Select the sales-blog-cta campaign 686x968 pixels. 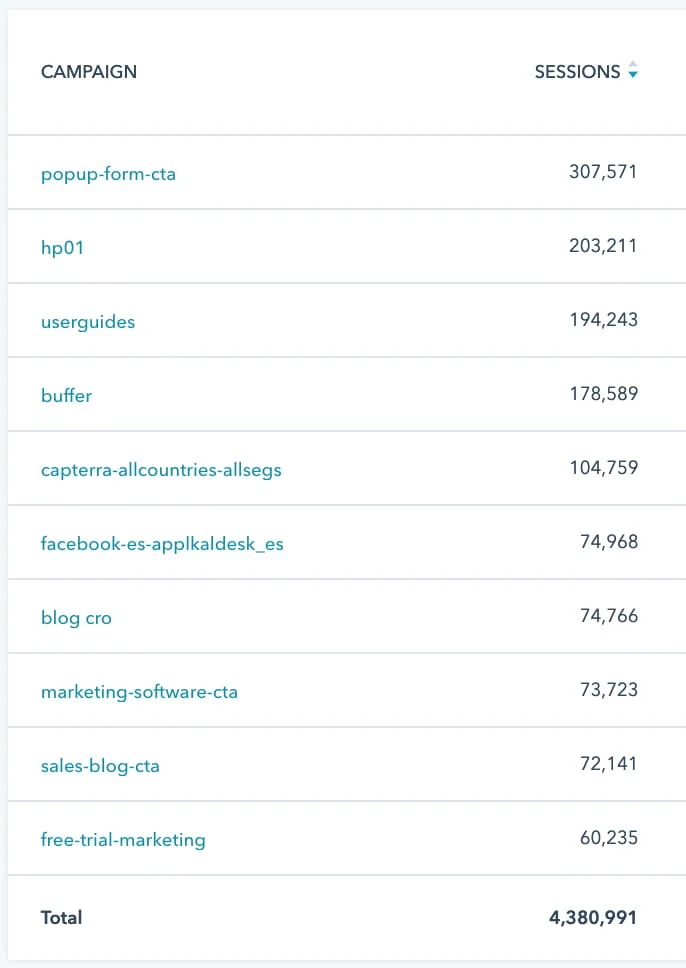(100, 766)
